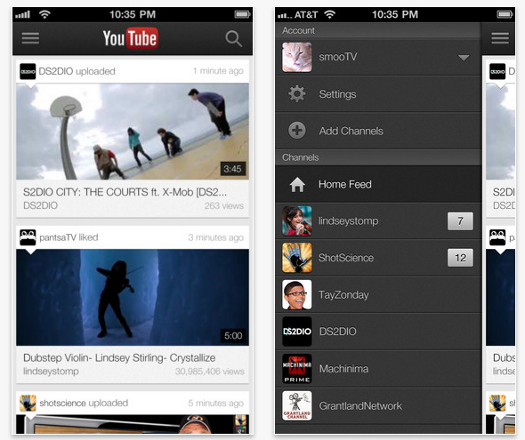Close sidebar via hamburger icon beside the Account panel
The image size is (525, 440).
coord(500,38)
